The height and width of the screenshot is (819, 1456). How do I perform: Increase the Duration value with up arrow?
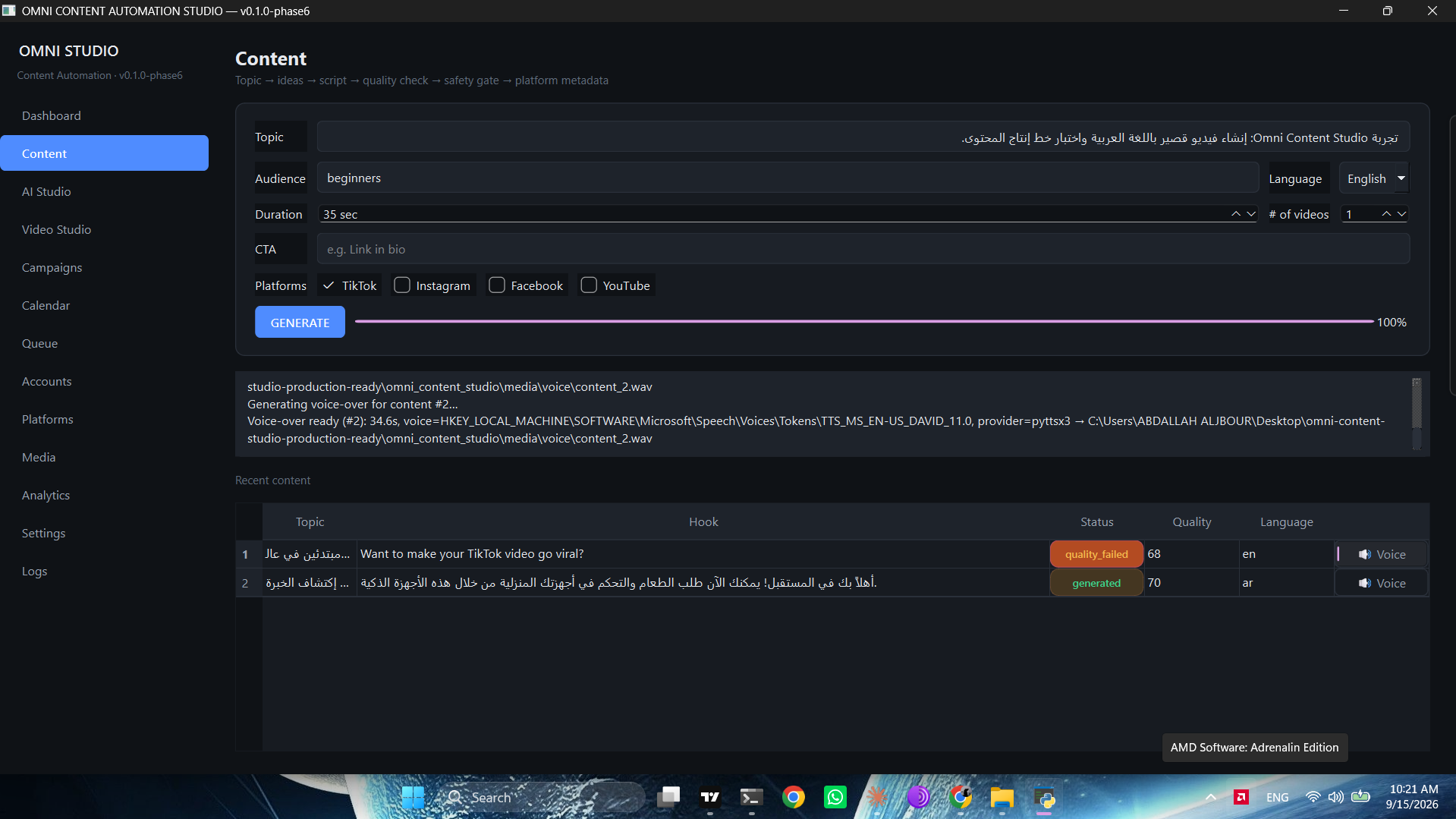pyautogui.click(x=1236, y=214)
